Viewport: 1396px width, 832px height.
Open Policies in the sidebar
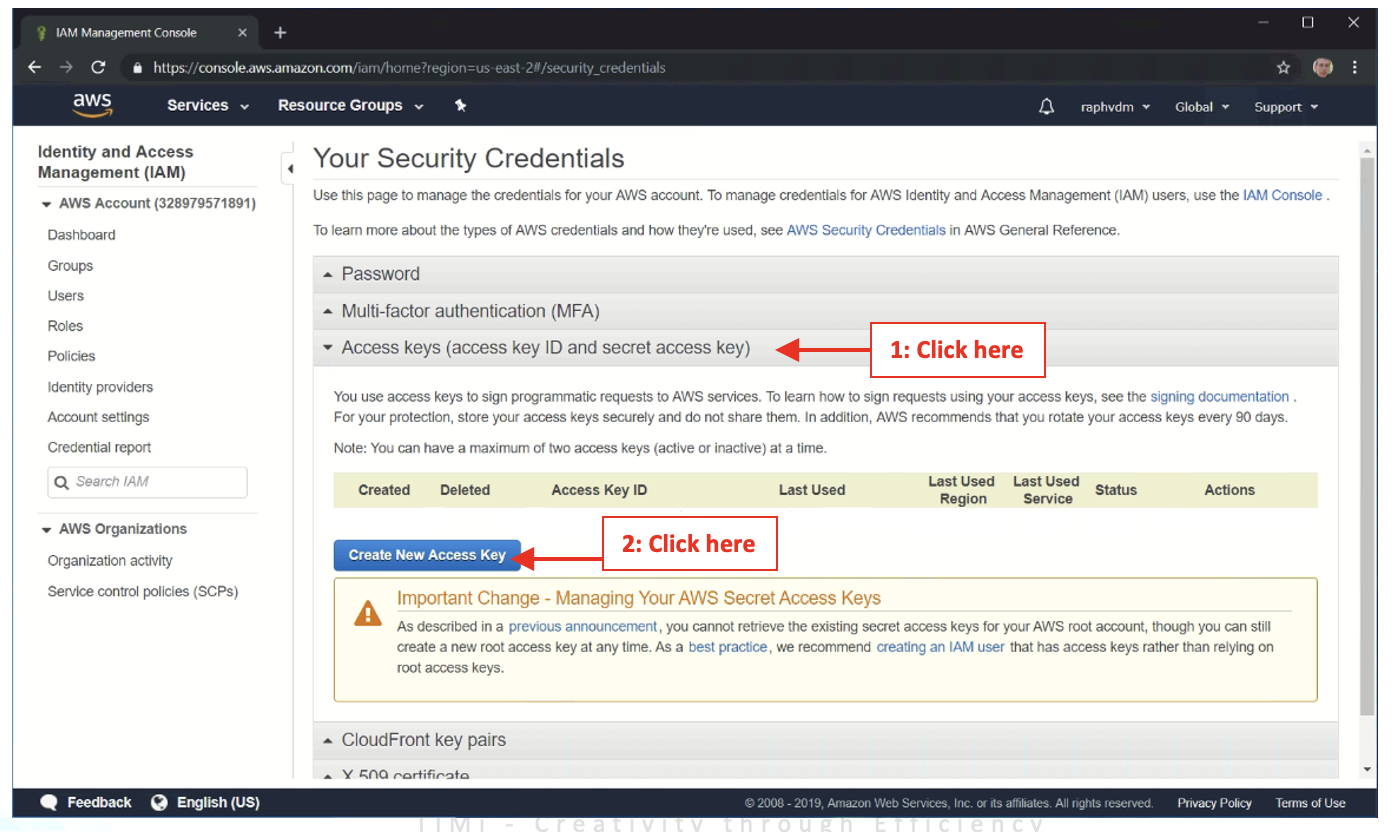tap(71, 356)
